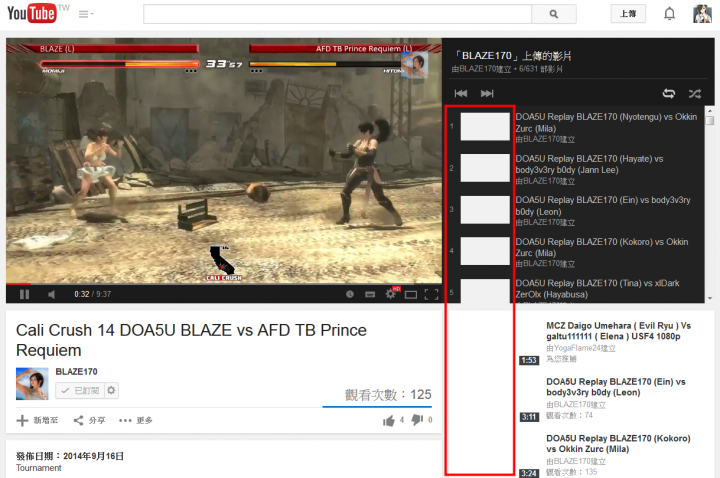This screenshot has height=478, width=720.
Task: Dislike the video with thumbs down
Action: coord(417,420)
